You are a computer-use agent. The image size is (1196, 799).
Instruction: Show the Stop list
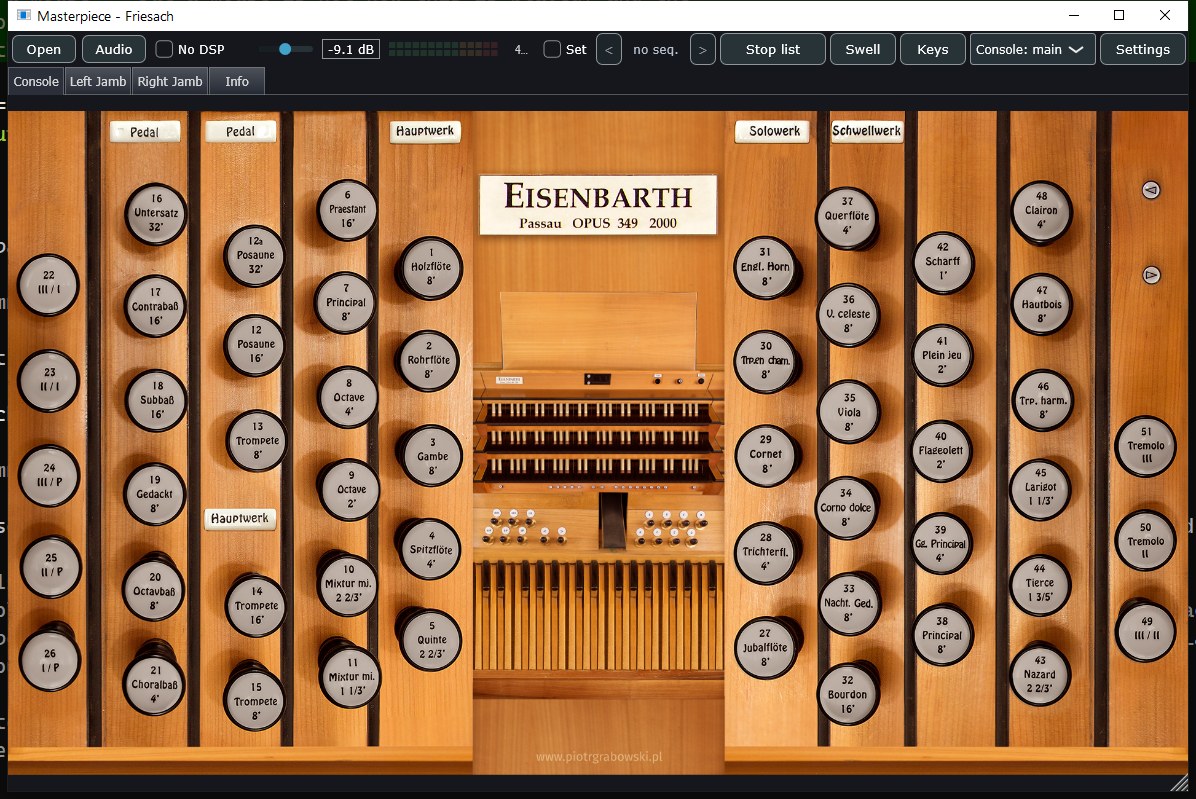(773, 49)
